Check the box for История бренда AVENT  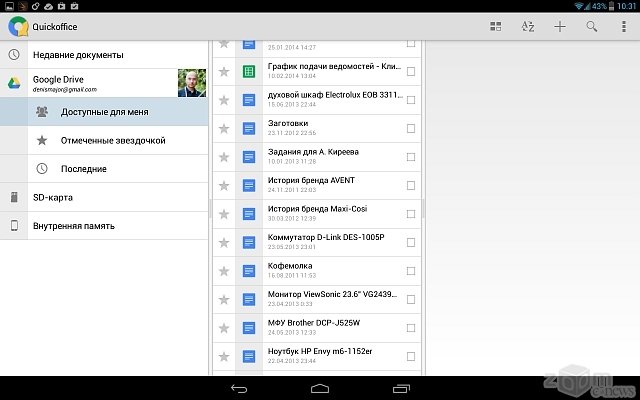click(x=411, y=185)
